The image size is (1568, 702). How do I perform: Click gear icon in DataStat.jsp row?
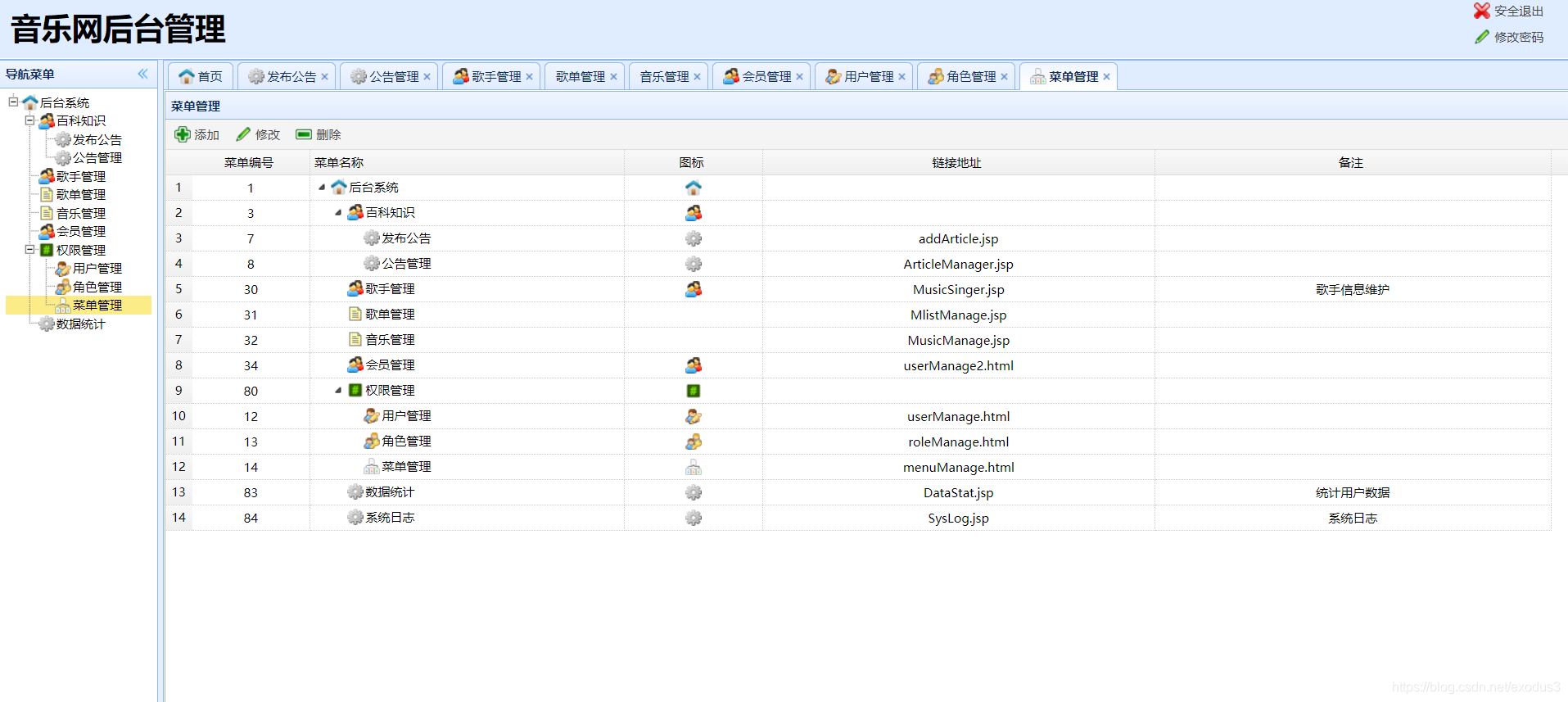tap(694, 492)
